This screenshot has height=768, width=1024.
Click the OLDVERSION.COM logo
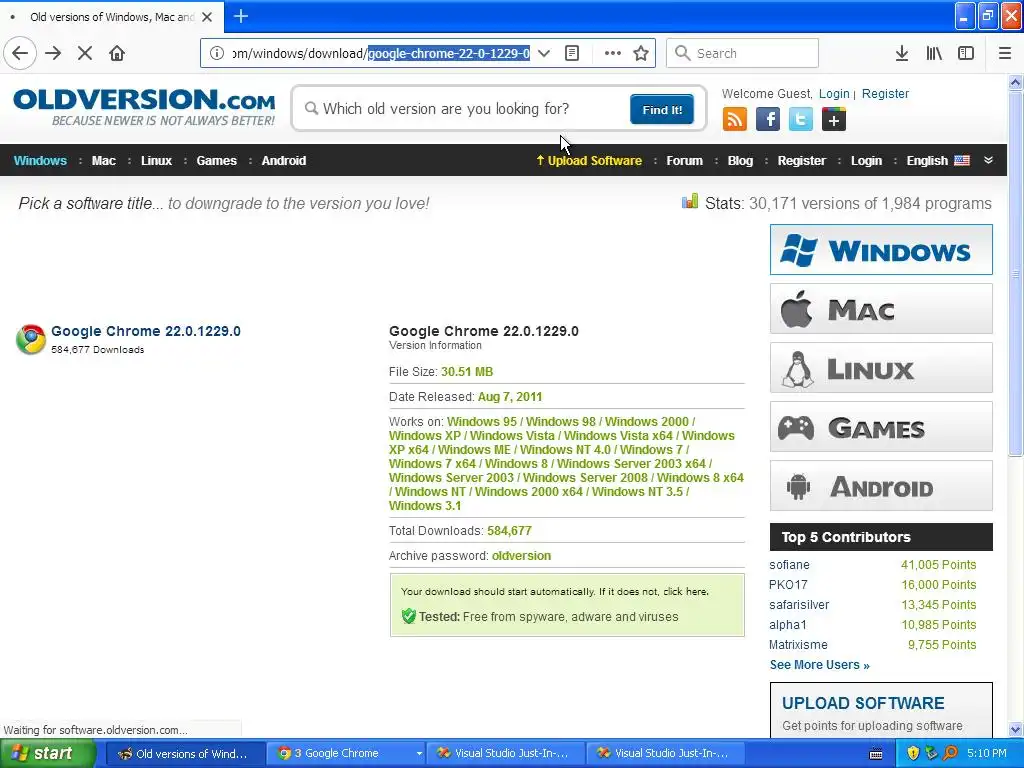[144, 107]
